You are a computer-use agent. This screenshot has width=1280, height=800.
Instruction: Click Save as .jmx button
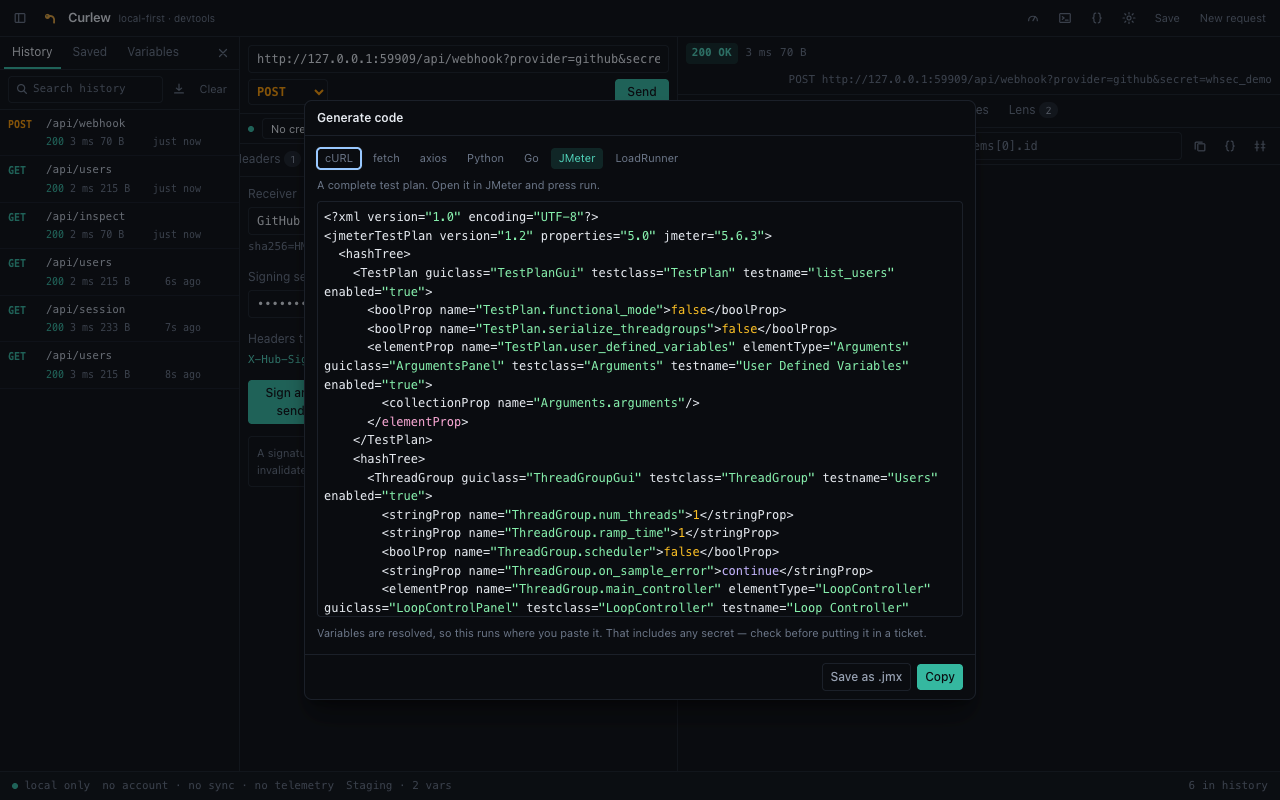tap(866, 677)
